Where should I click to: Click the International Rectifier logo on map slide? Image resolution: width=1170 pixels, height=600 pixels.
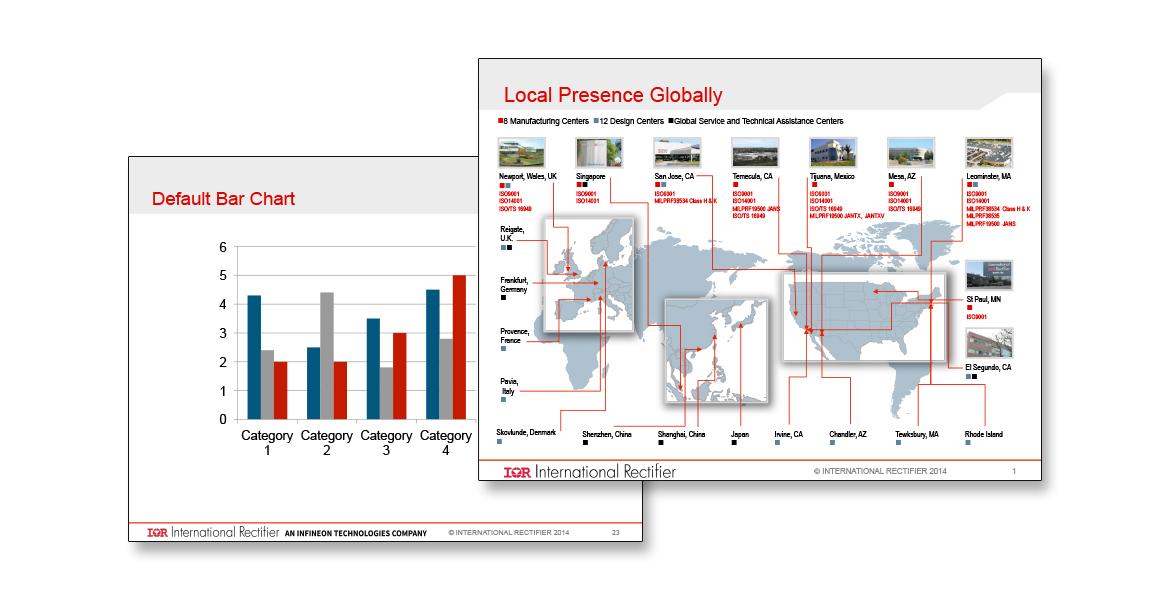590,471
